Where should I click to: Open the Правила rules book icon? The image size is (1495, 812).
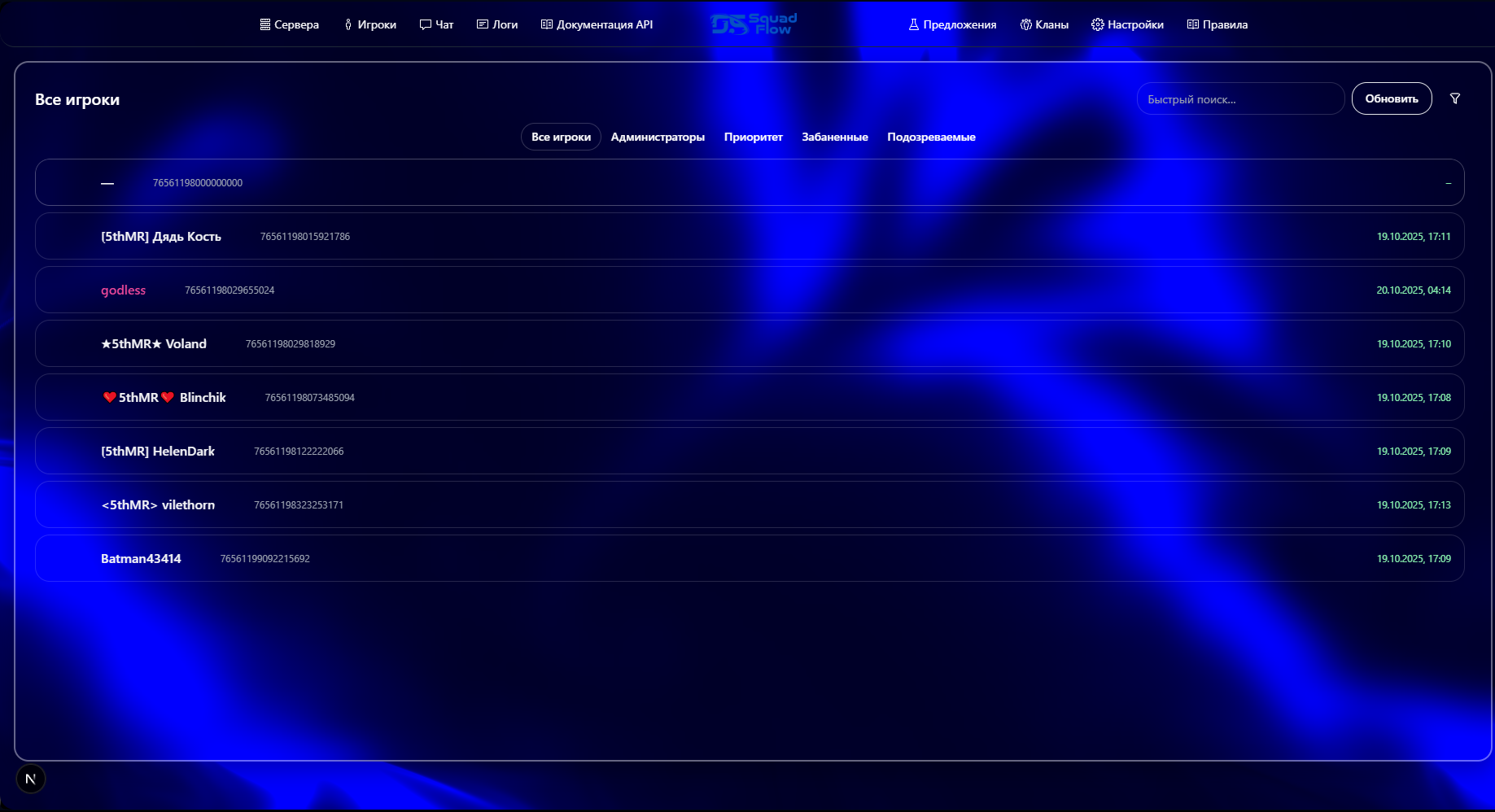click(x=1193, y=24)
